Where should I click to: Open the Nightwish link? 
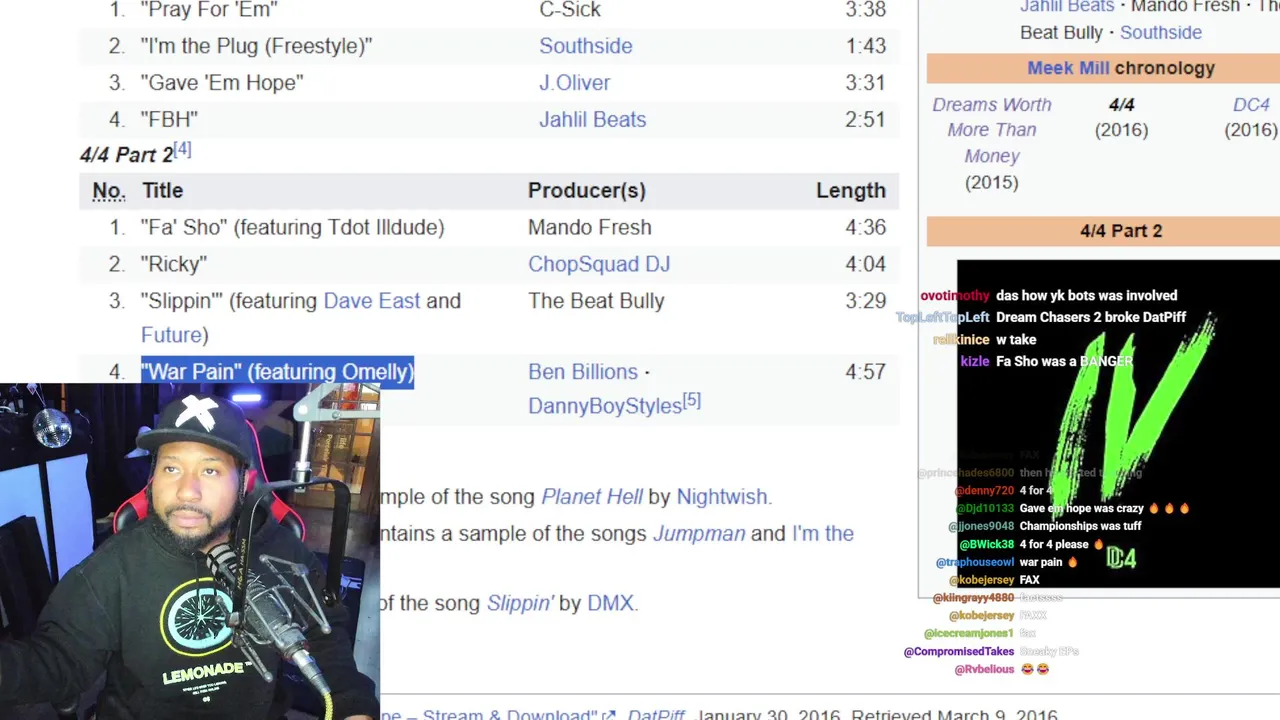point(722,497)
